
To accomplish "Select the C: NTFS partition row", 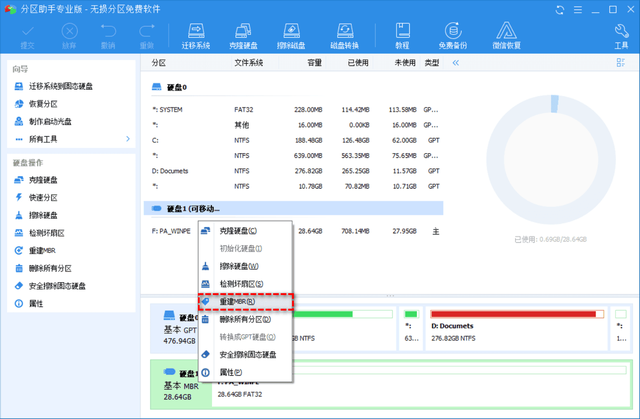I will (293, 140).
